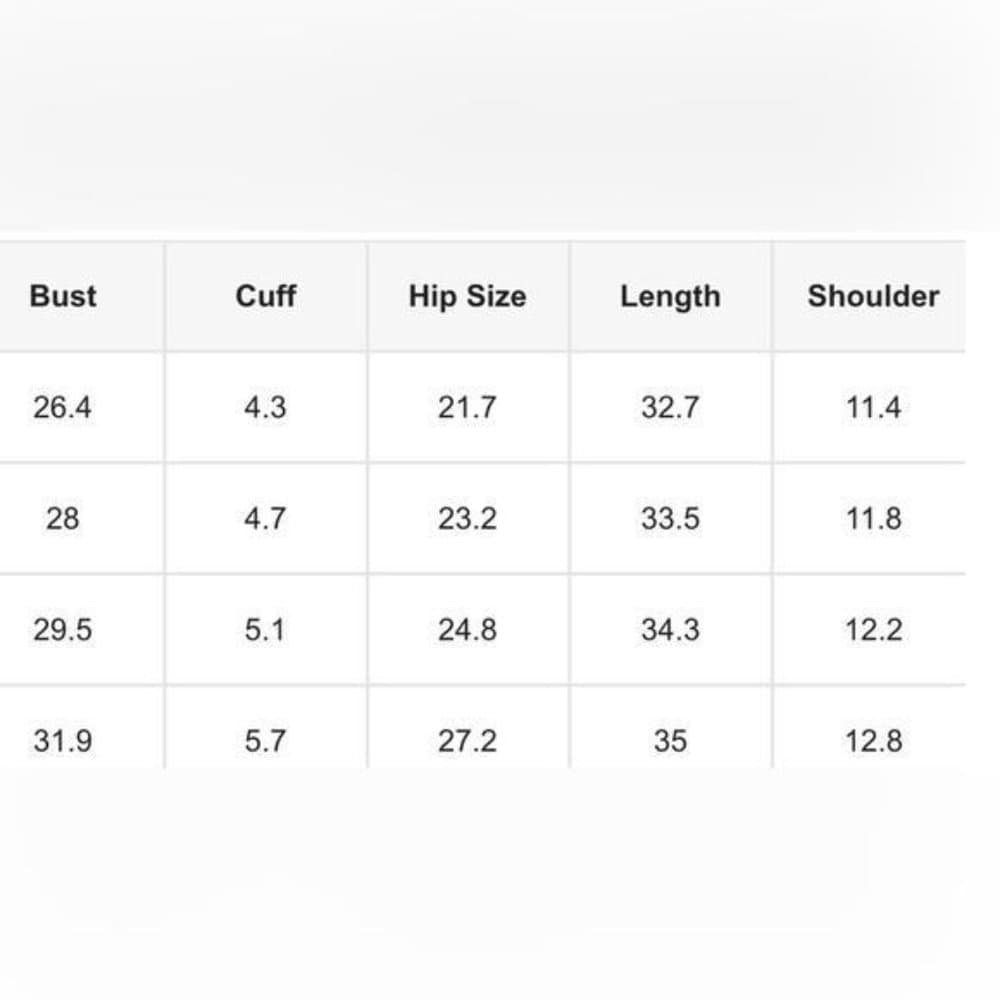This screenshot has height=1000, width=1000.
Task: Select bust value 28
Action: point(62,518)
